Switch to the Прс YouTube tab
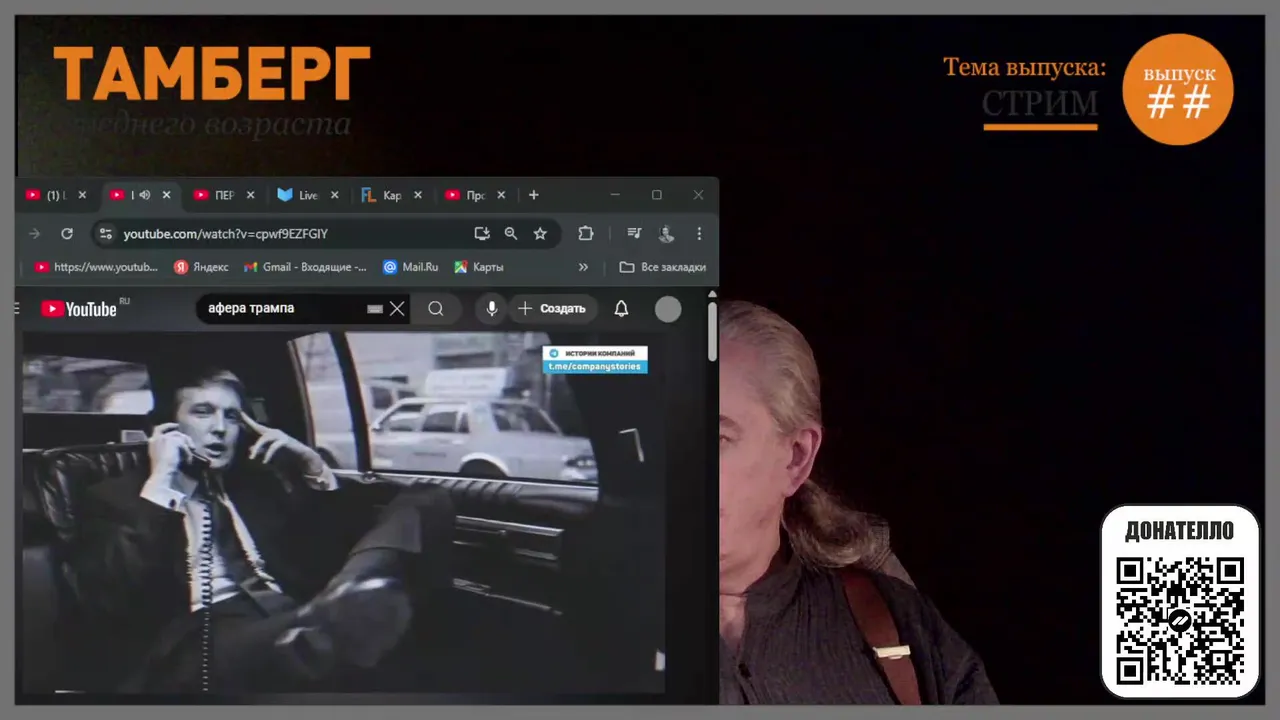The image size is (1280, 720). 466,195
